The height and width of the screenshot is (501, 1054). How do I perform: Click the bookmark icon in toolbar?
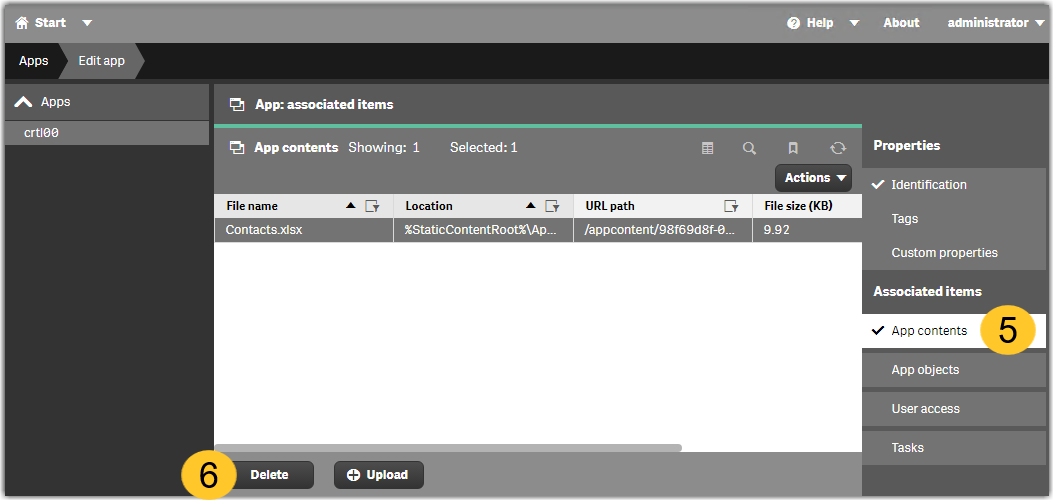point(793,148)
